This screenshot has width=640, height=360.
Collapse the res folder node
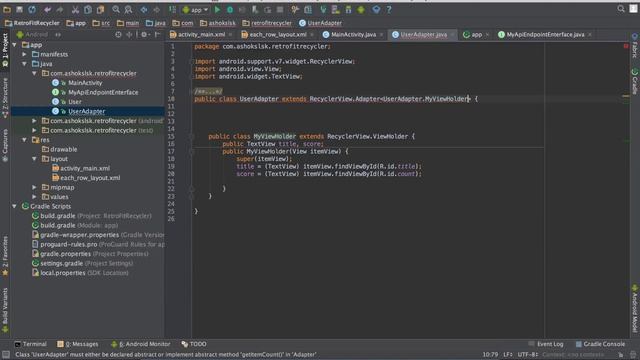coord(24,140)
